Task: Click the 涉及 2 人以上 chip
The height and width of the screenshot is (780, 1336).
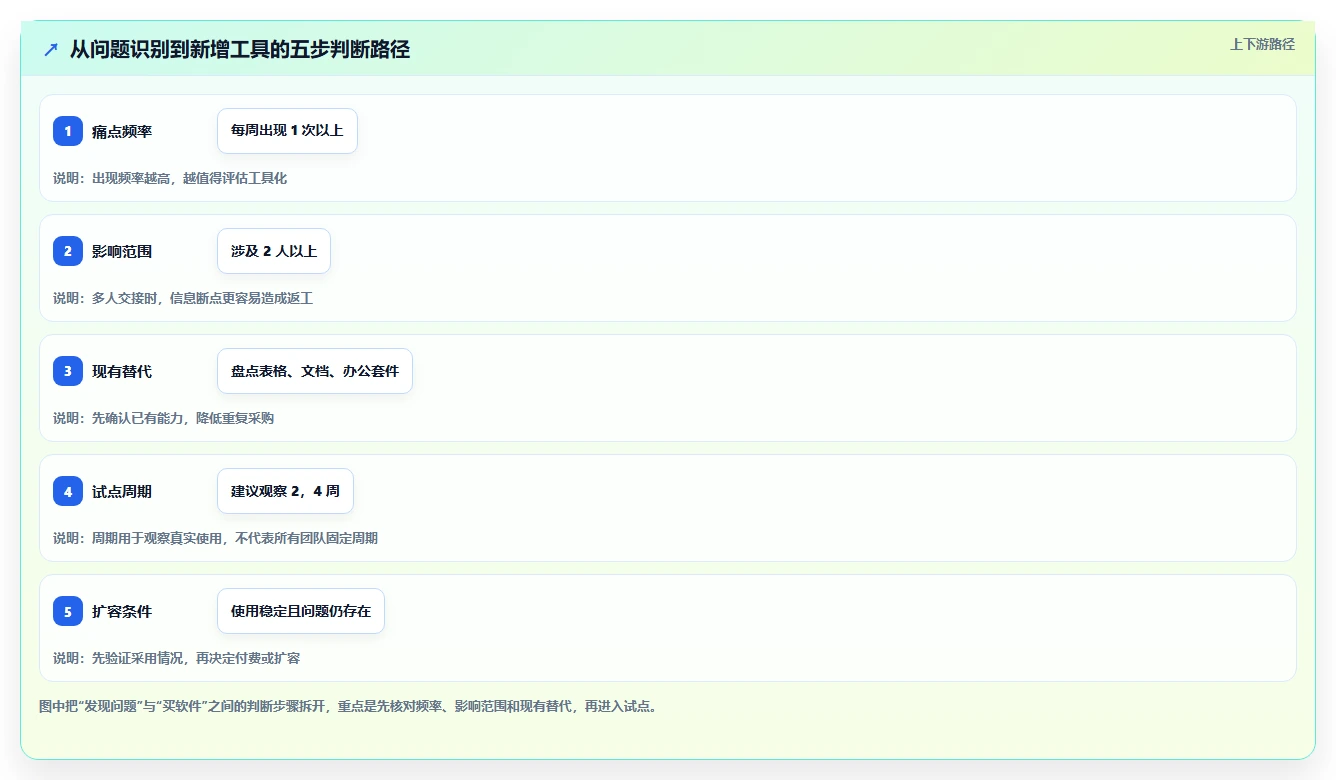Action: [x=274, y=251]
